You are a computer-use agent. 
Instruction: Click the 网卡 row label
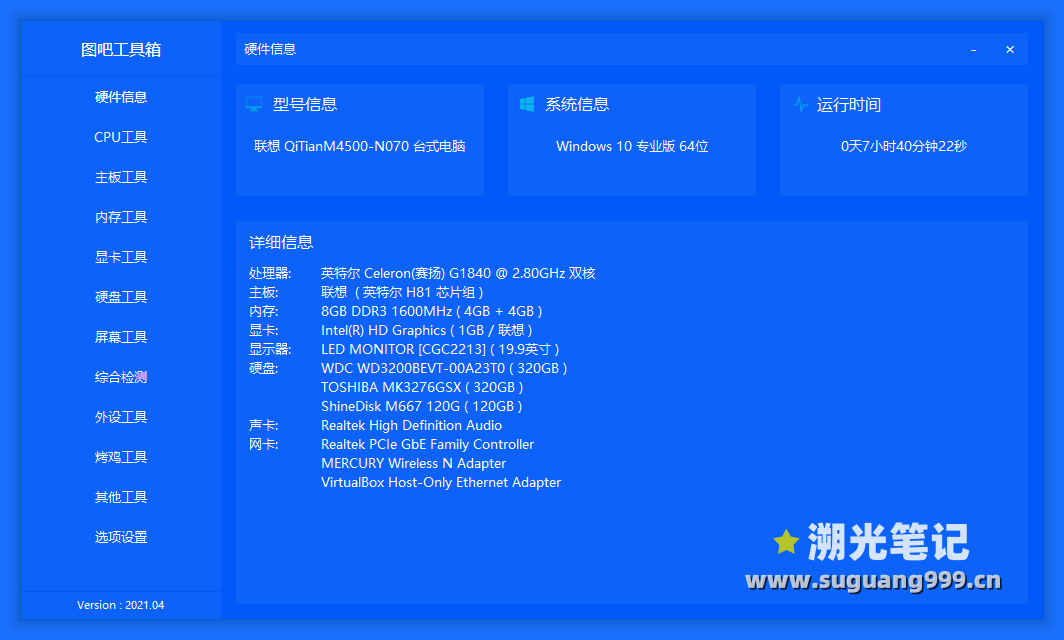263,445
